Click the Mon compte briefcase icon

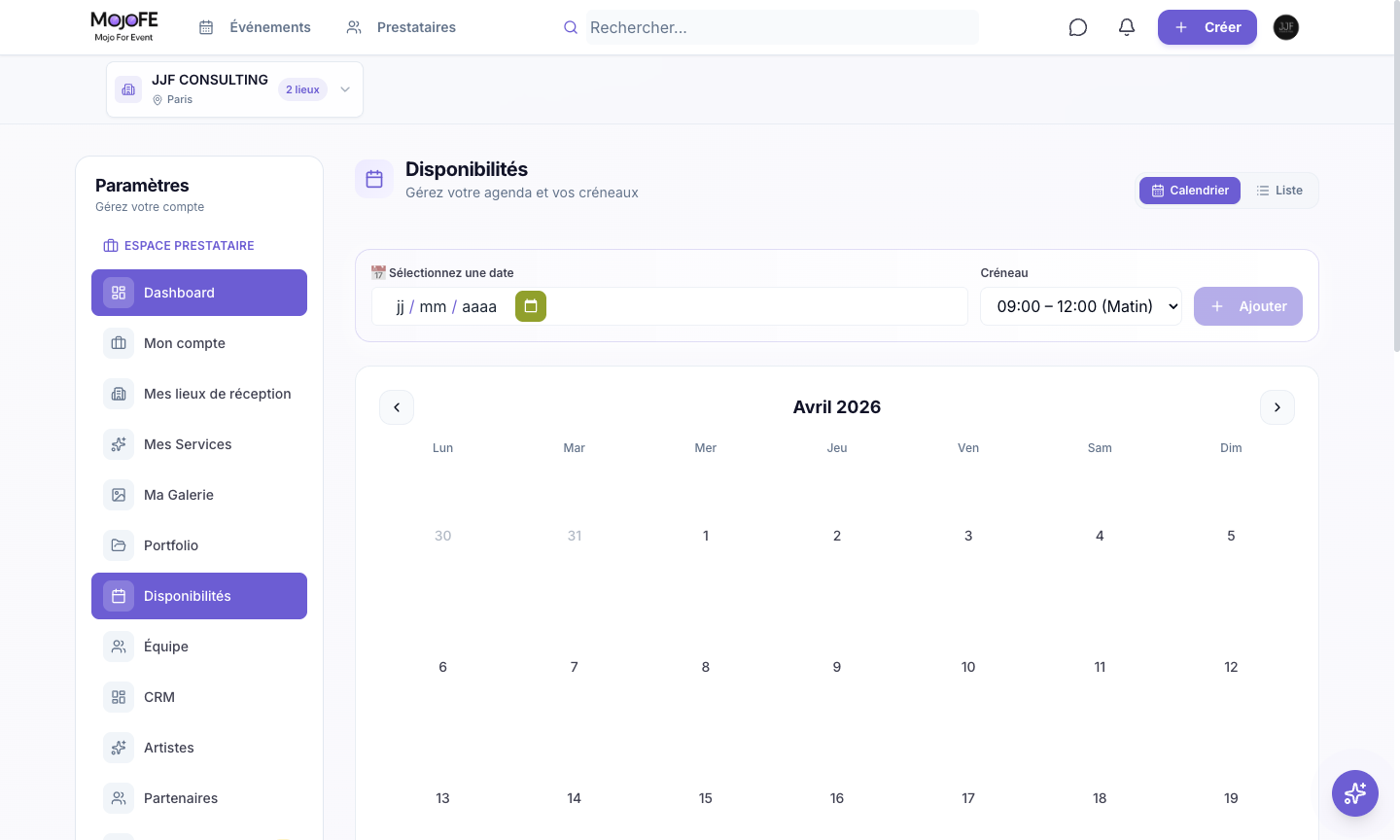tap(119, 343)
